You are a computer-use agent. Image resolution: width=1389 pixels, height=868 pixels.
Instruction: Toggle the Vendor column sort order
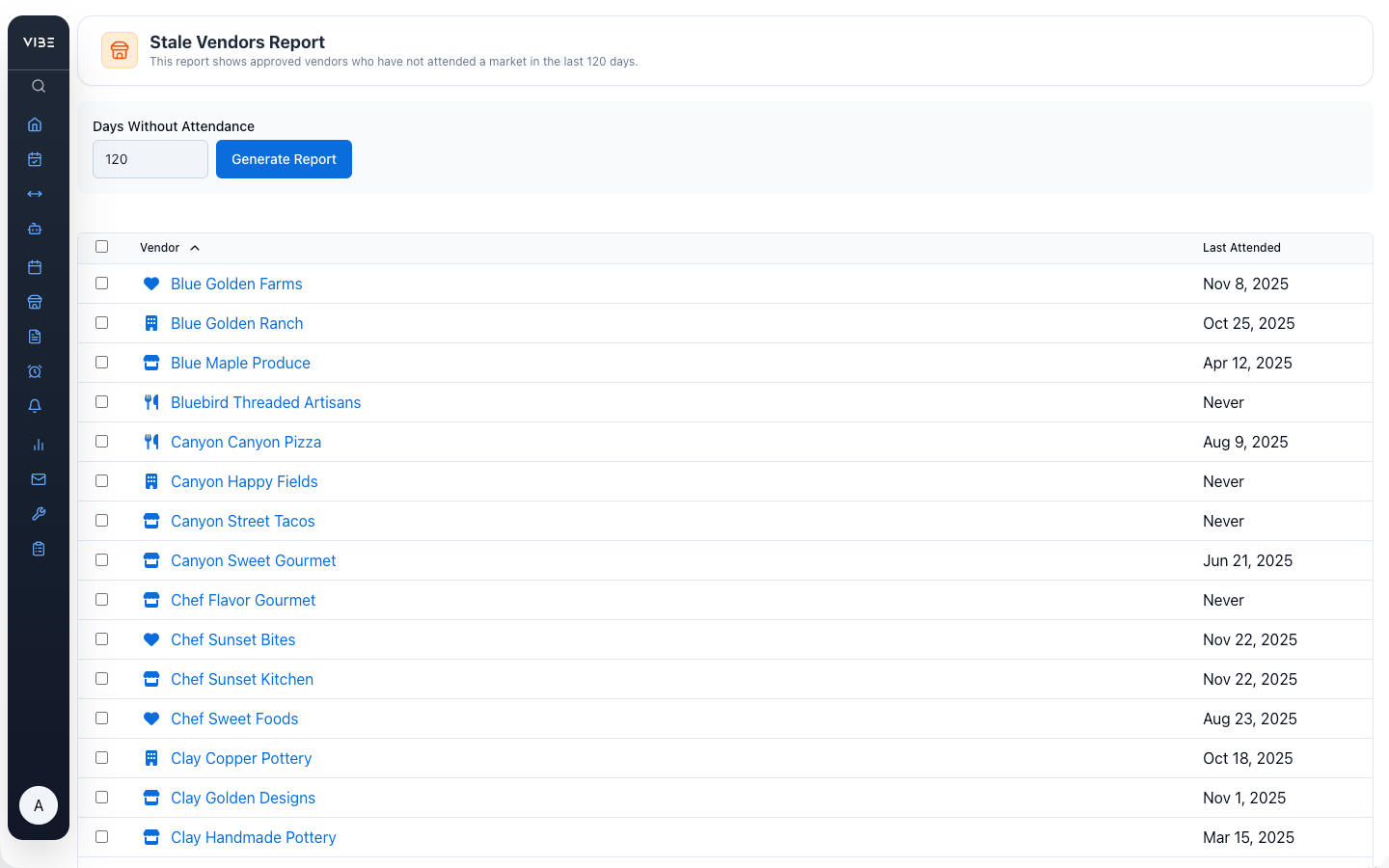[170, 247]
